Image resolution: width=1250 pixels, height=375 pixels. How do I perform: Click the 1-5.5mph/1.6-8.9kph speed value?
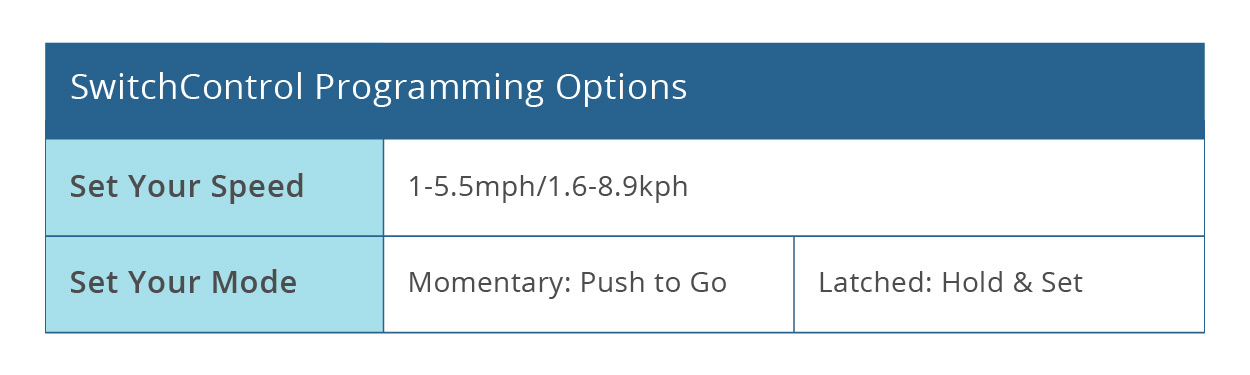pos(548,187)
